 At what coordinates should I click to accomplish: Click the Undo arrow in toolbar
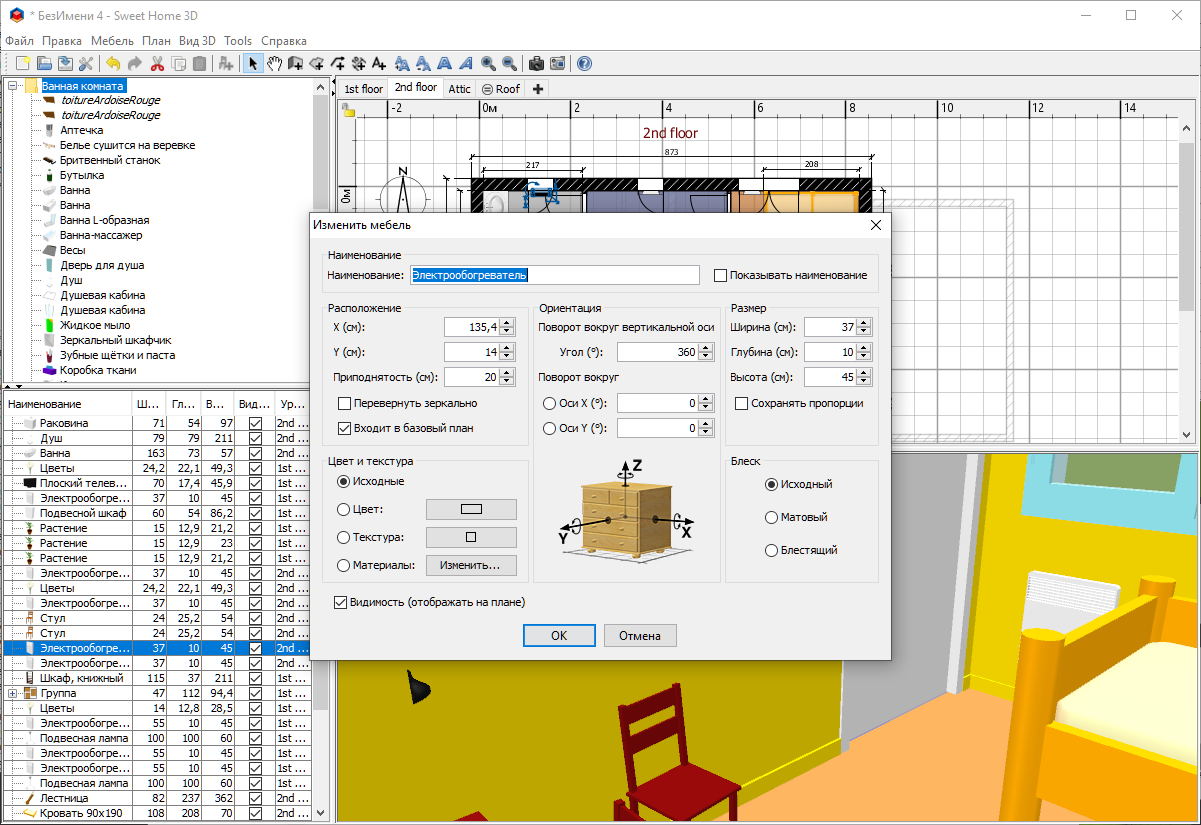[x=113, y=63]
